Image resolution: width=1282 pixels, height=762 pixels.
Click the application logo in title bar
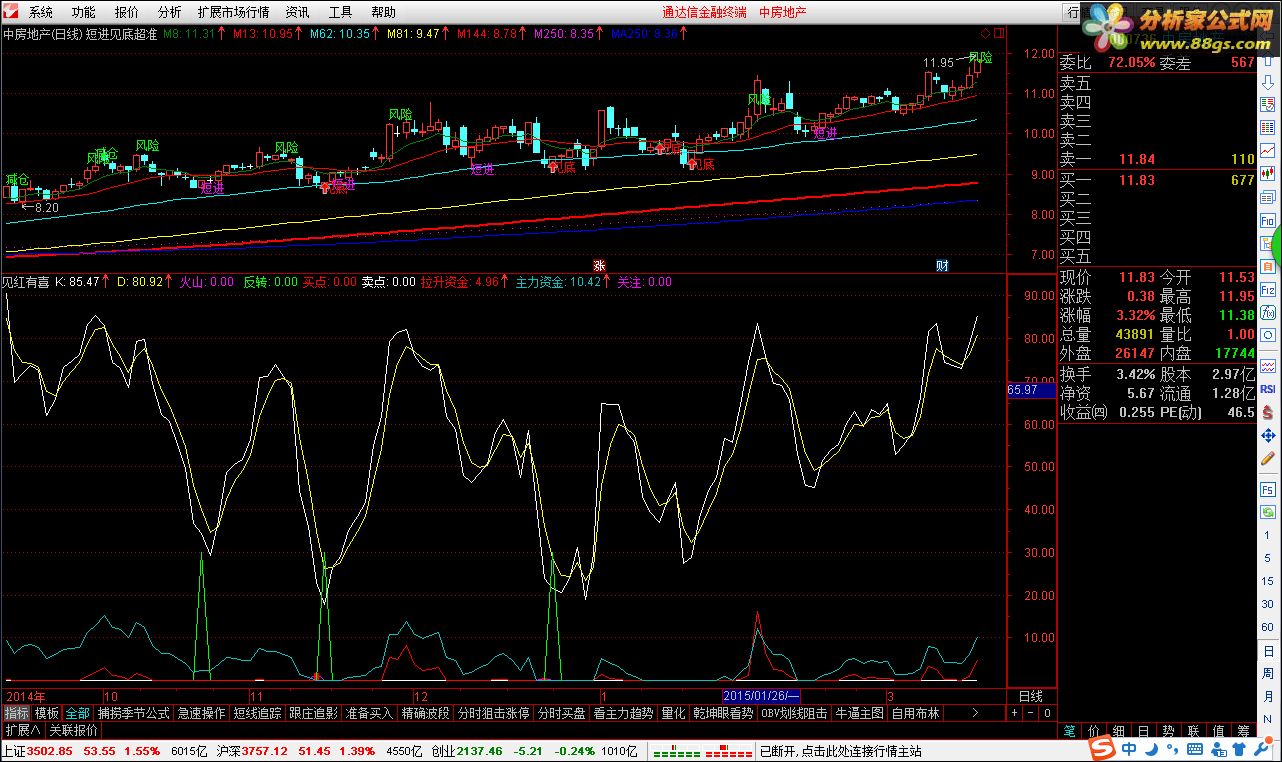10,12
